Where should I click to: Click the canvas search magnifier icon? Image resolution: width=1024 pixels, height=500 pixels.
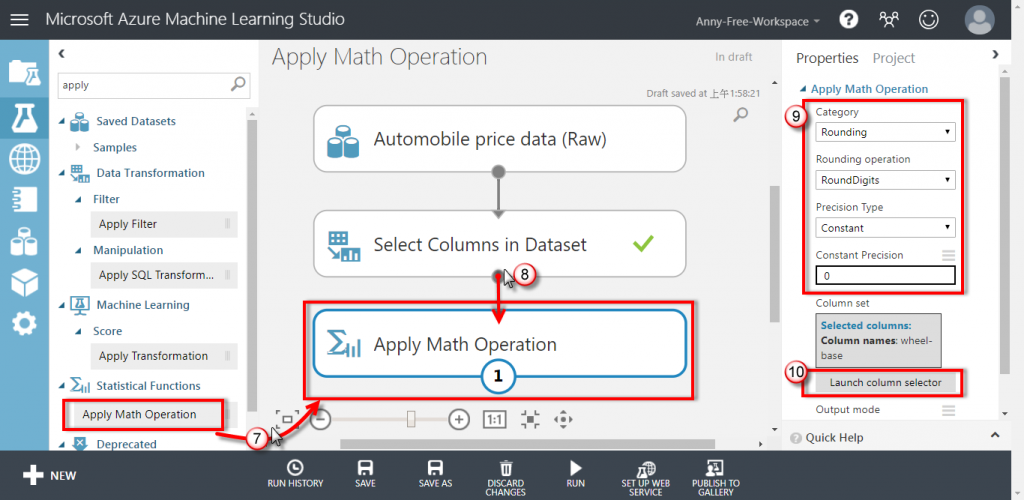pos(741,116)
